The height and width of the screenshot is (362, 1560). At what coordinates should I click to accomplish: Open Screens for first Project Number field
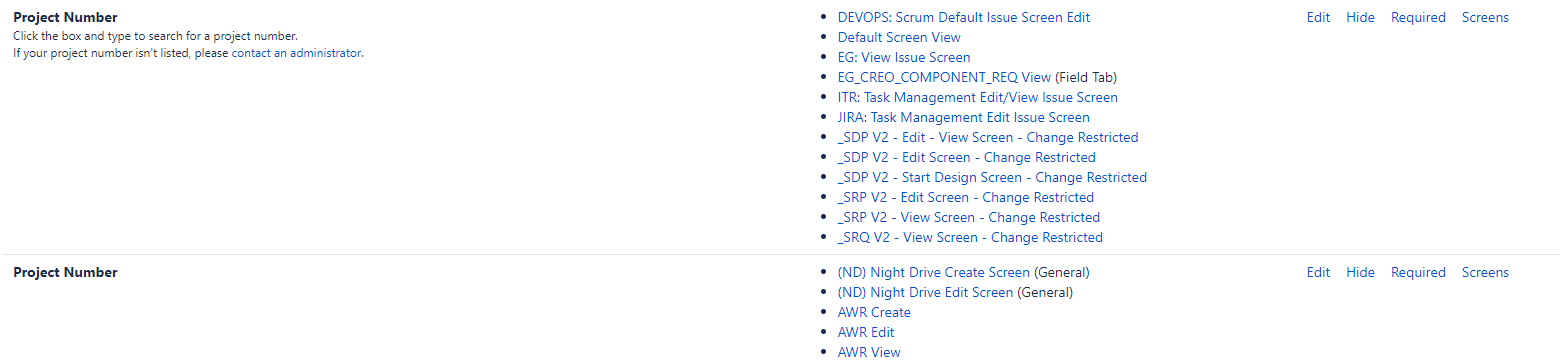[1485, 17]
